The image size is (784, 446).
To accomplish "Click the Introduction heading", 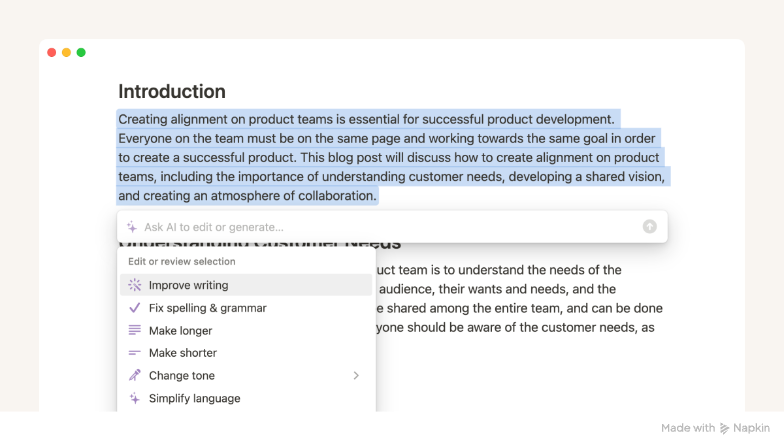I will (172, 91).
